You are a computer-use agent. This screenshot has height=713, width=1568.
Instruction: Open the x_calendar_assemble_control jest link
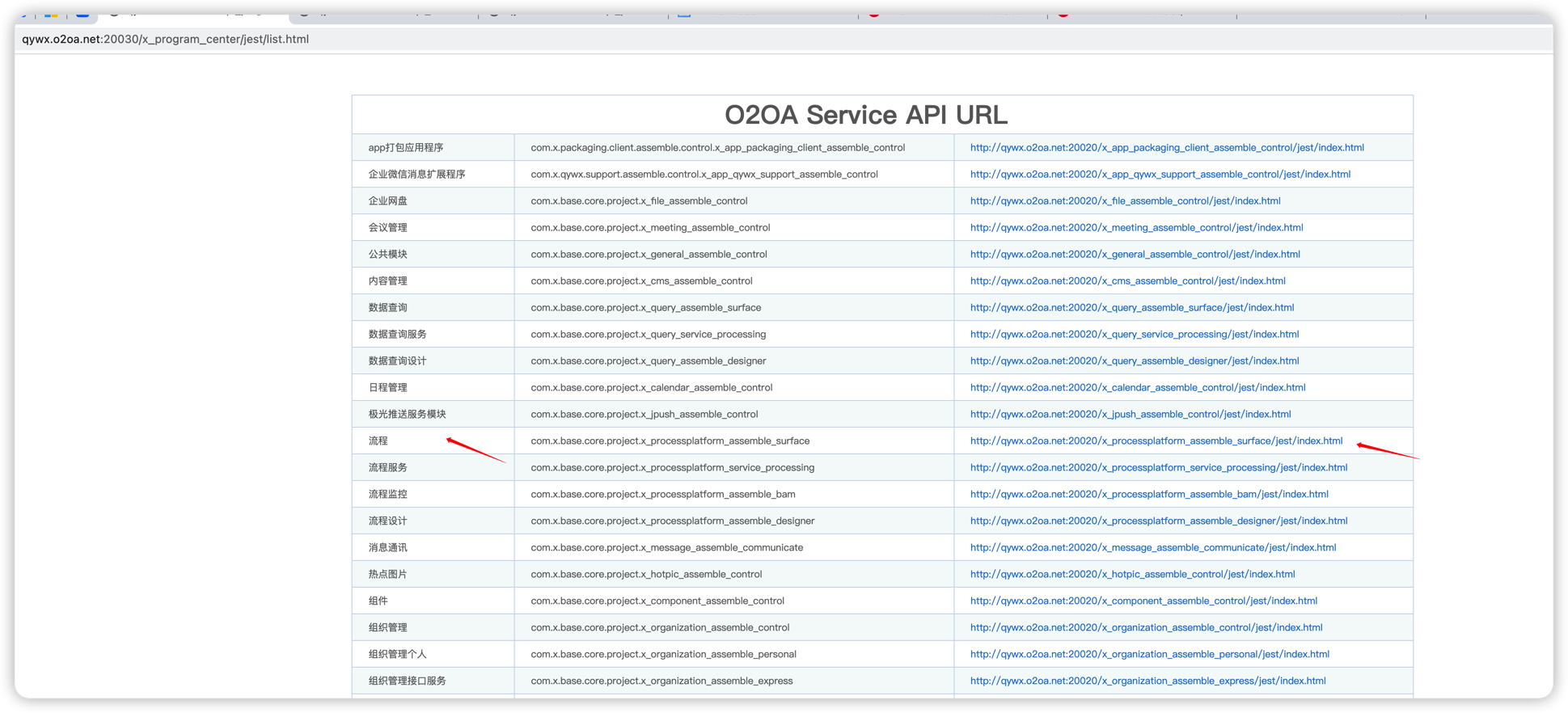pos(1137,388)
